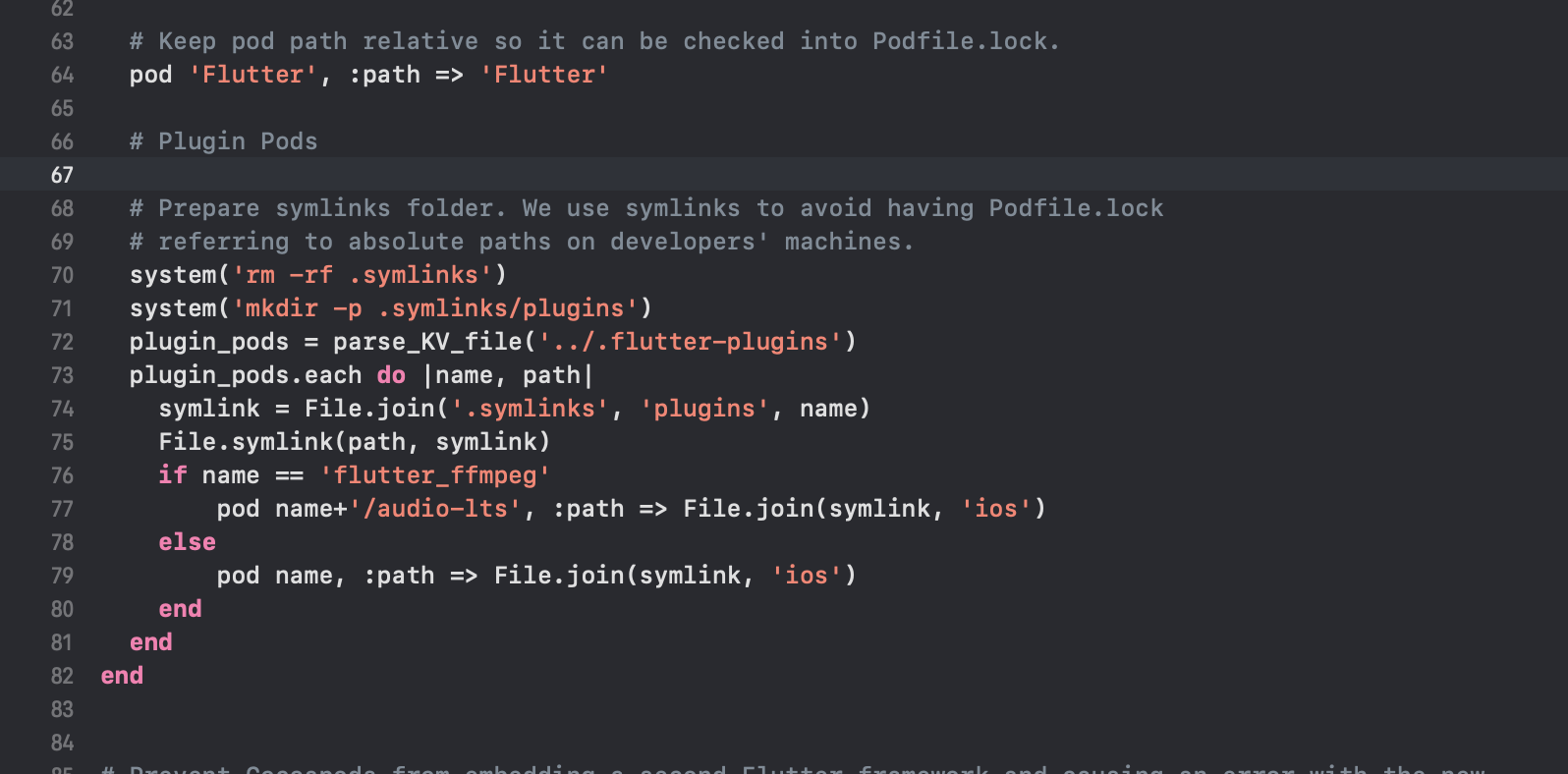Screen dimensions: 1568x774
Task: Click the empty highlighted line 67
Action: tap(784, 174)
